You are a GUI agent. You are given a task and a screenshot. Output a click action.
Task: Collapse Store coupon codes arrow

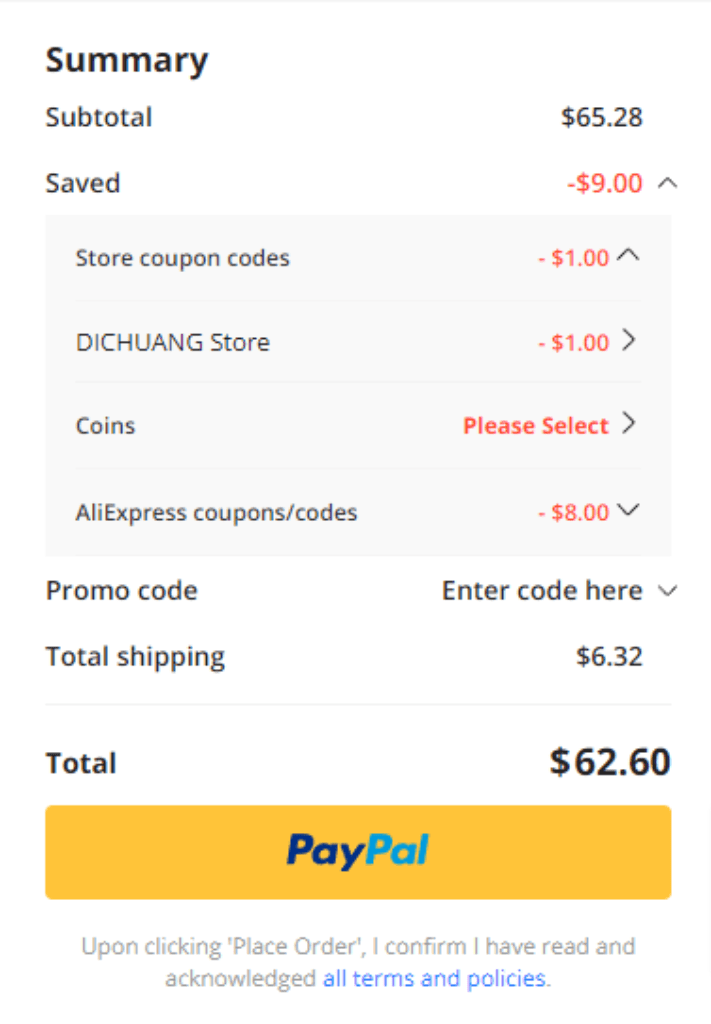(628, 255)
